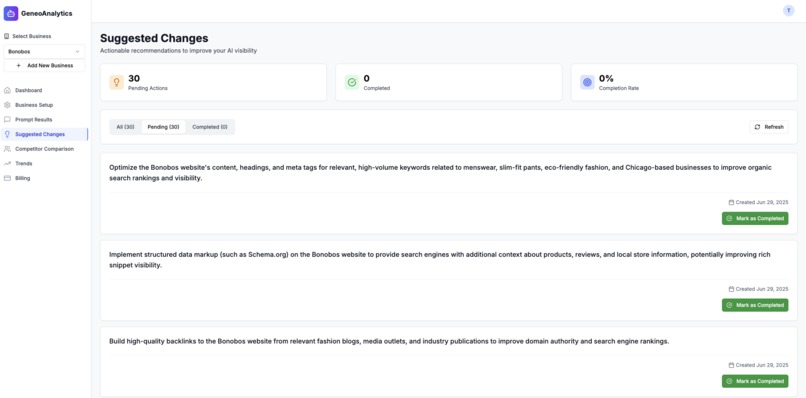The image size is (806, 398).
Task: Click the GeneoAnalytics brand name
Action: point(47,13)
